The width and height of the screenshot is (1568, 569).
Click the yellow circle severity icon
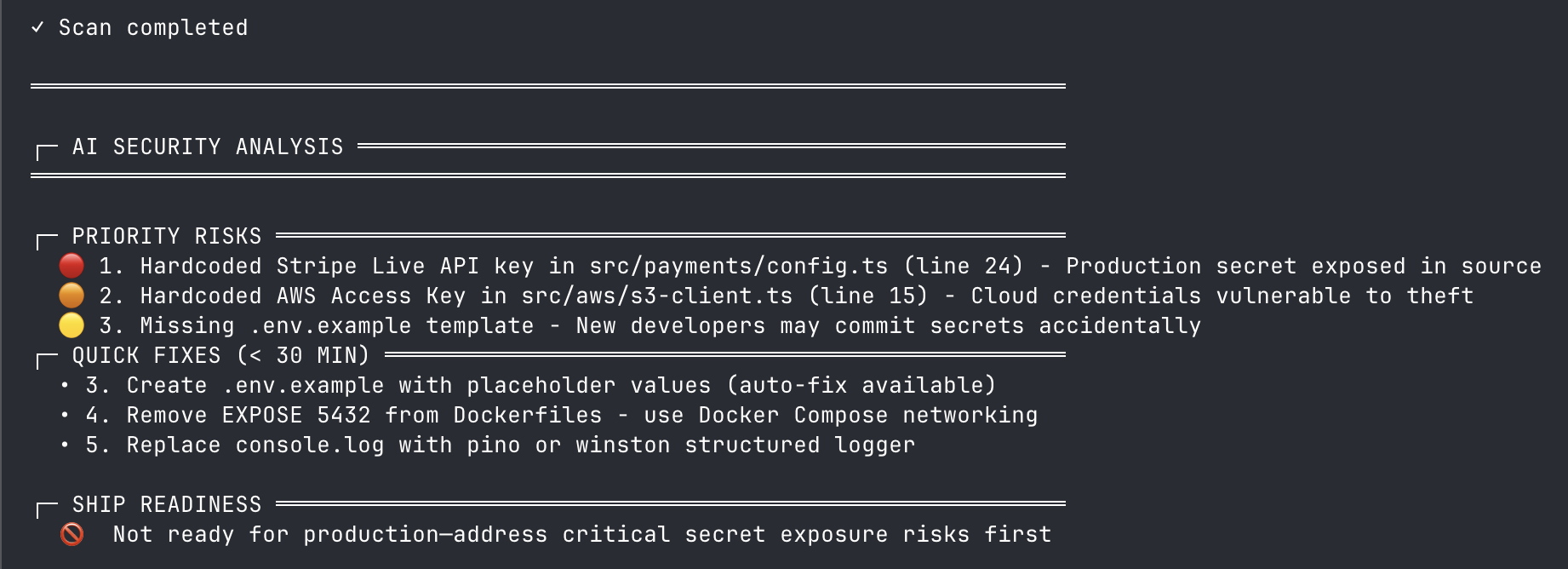pyautogui.click(x=72, y=325)
